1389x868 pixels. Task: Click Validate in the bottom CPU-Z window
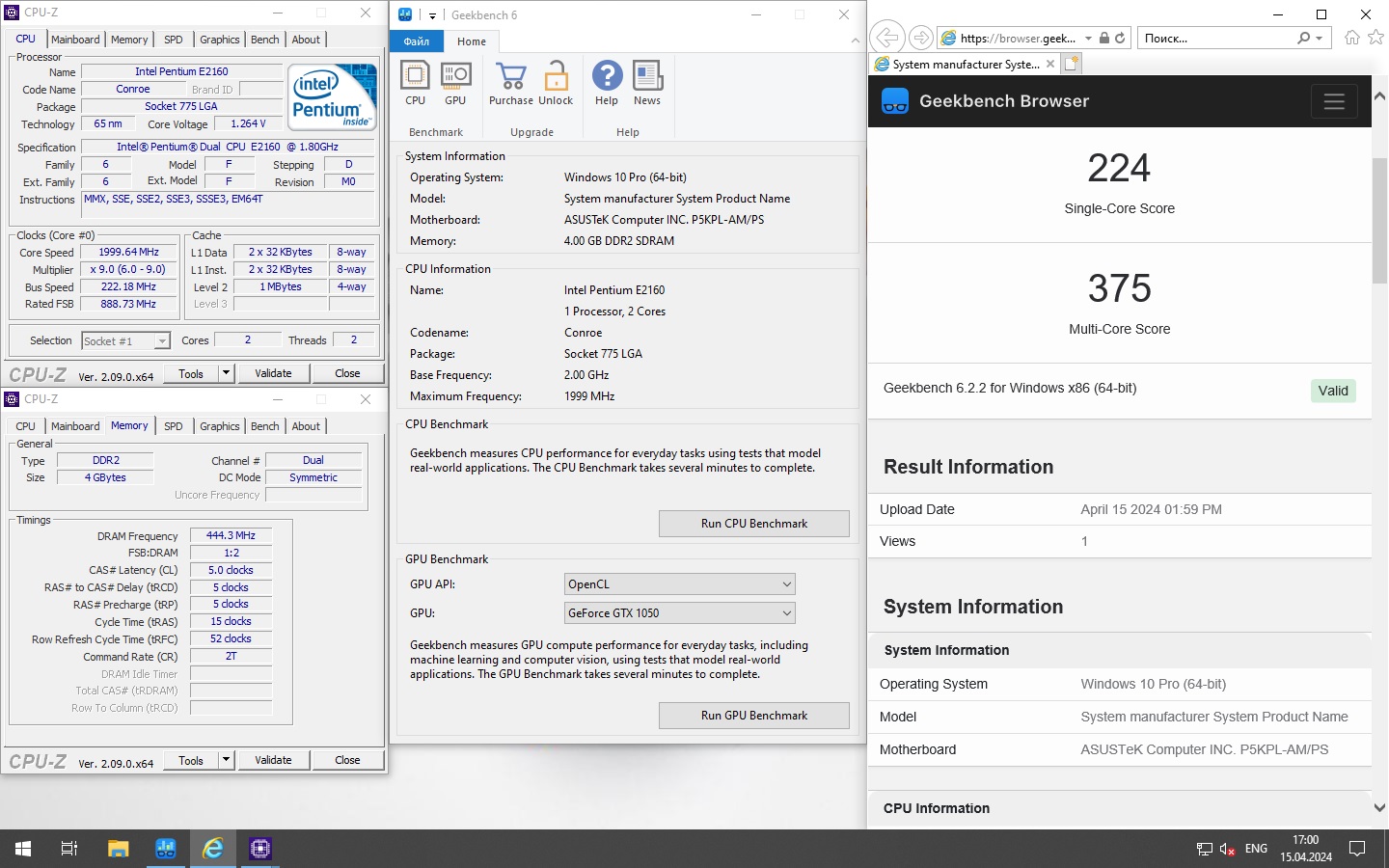(273, 760)
